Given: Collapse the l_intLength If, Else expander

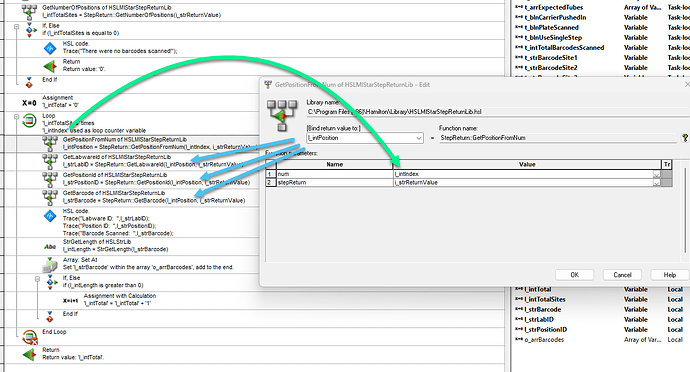Looking at the screenshot, I should (x=37, y=279).
